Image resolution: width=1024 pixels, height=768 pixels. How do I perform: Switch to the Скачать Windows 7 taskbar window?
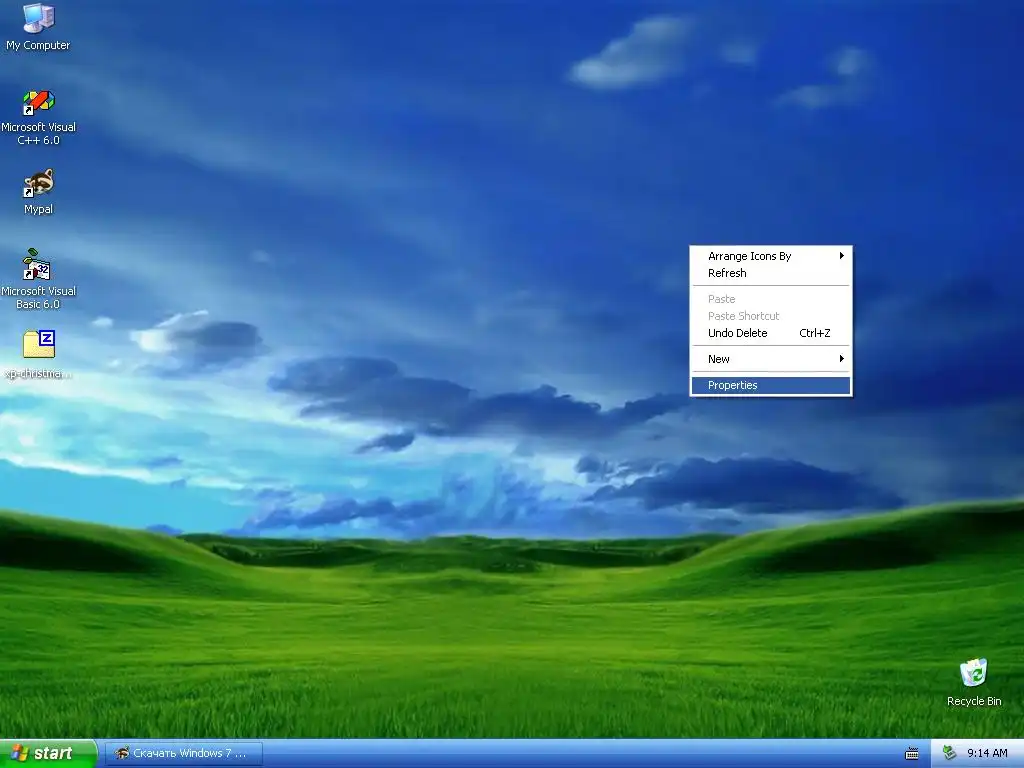(x=184, y=754)
